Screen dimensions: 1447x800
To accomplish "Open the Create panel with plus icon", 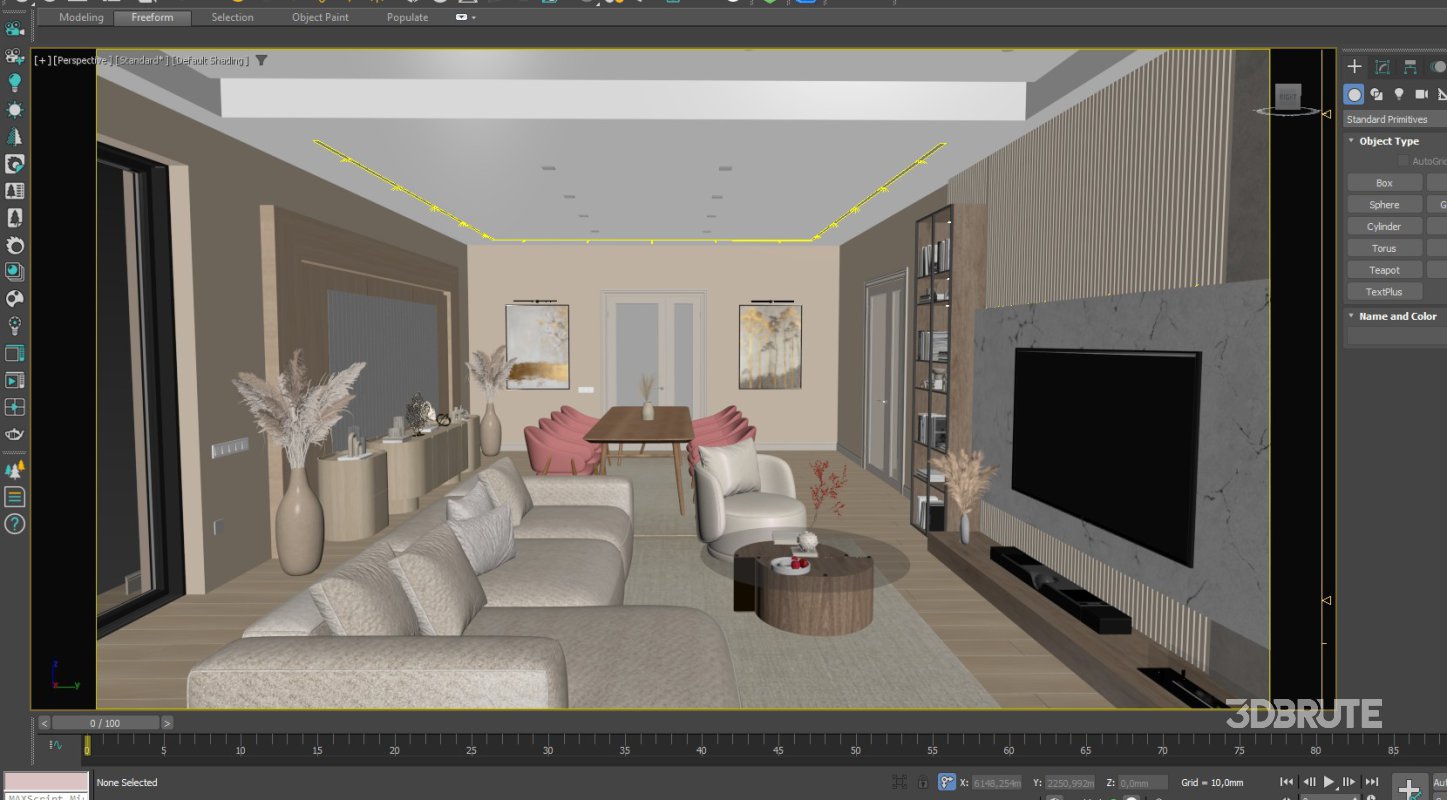I will pyautogui.click(x=1354, y=66).
